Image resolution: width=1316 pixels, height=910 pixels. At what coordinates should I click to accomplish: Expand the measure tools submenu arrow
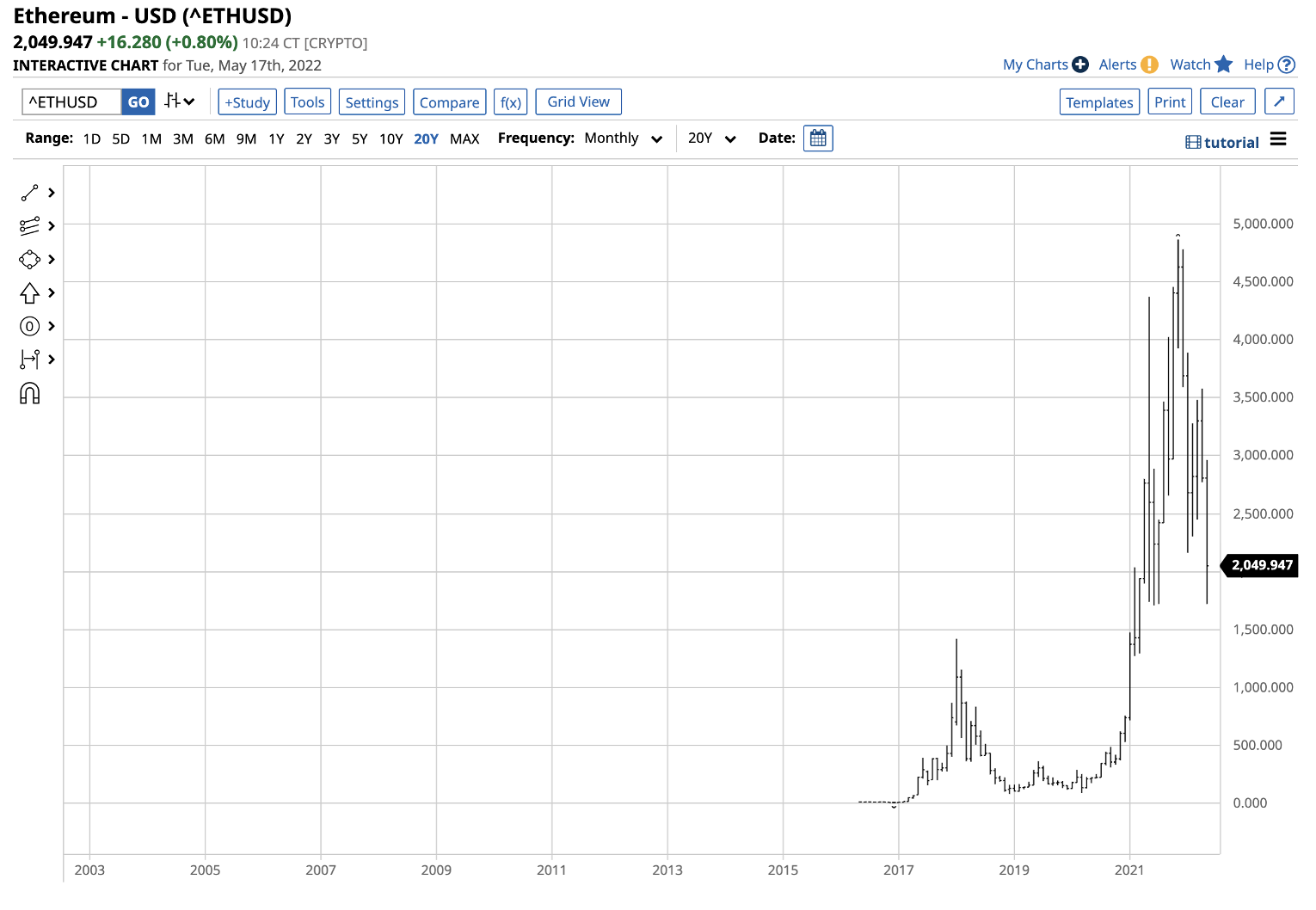pos(52,360)
